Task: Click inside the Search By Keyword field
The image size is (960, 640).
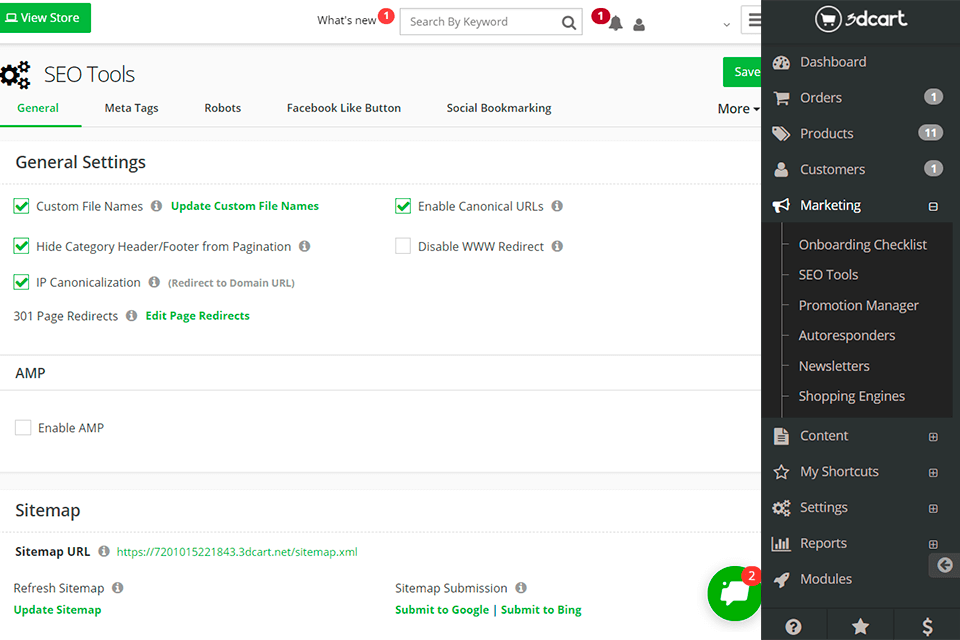Action: 480,21
